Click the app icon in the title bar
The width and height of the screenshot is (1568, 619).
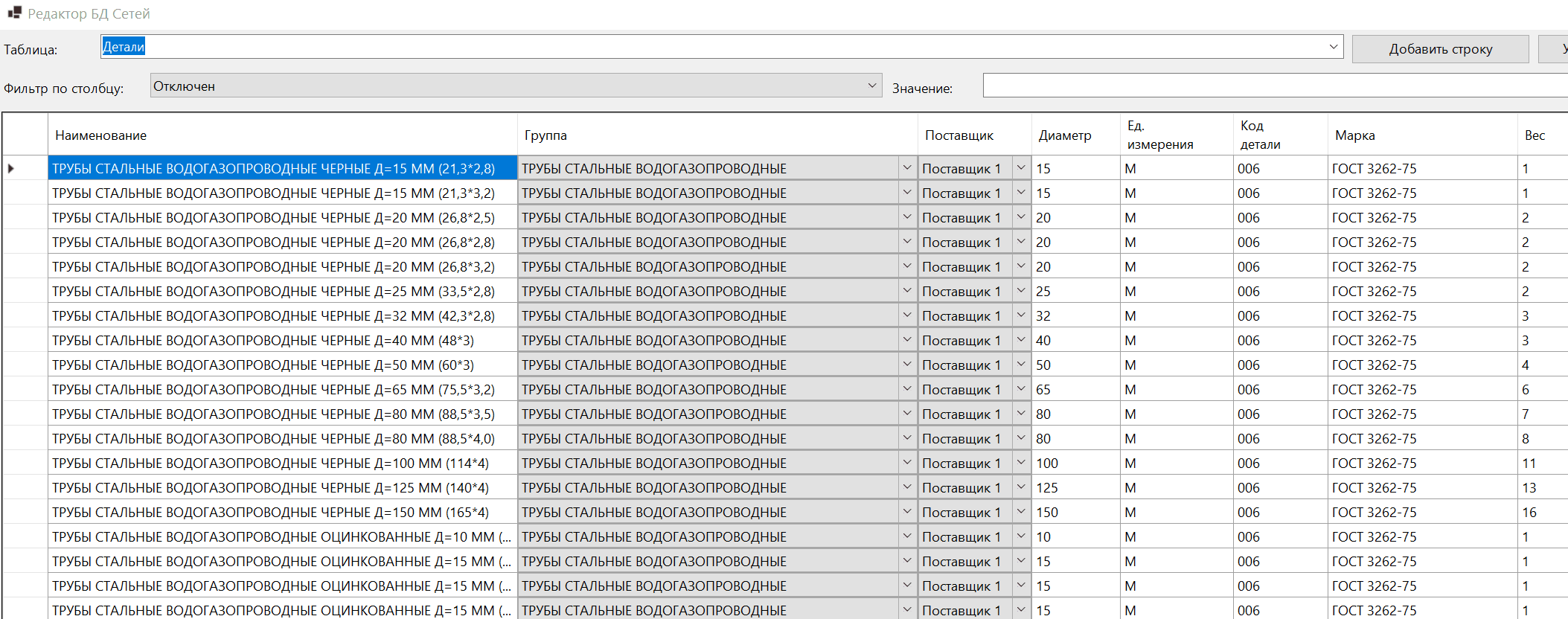[x=14, y=13]
